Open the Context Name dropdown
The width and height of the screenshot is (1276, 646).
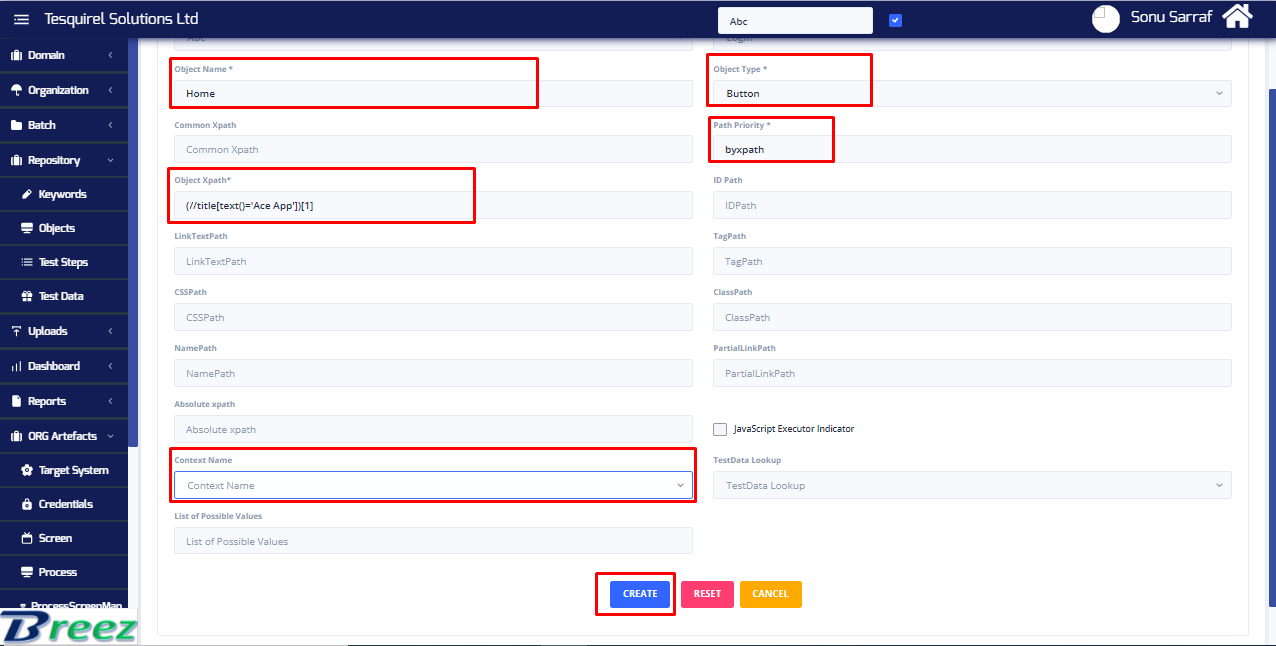tap(433, 485)
